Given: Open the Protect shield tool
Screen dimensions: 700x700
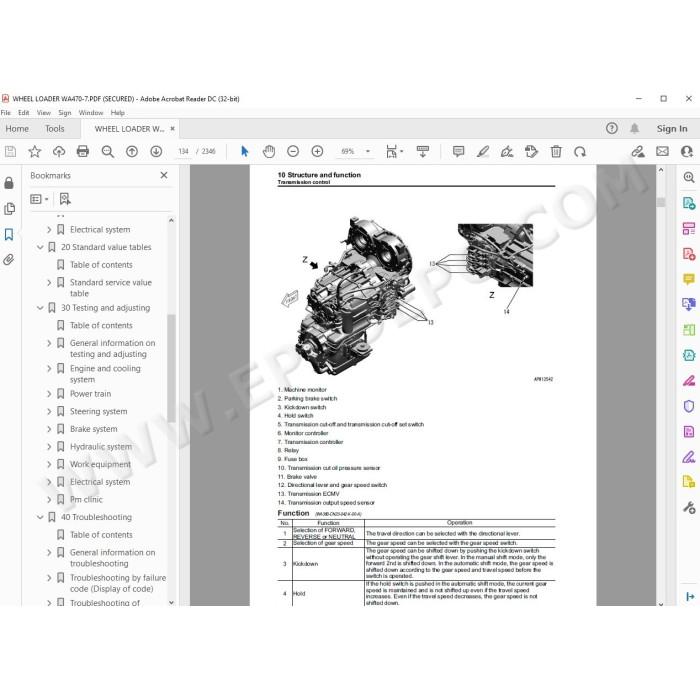Looking at the screenshot, I should [x=689, y=406].
